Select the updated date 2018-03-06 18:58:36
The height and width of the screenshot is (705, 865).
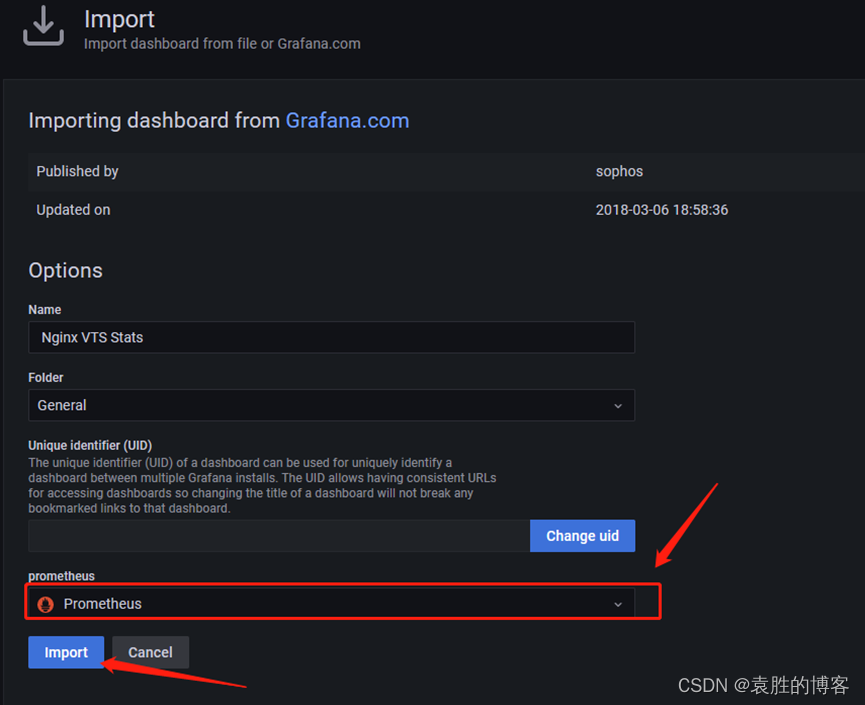coord(662,210)
